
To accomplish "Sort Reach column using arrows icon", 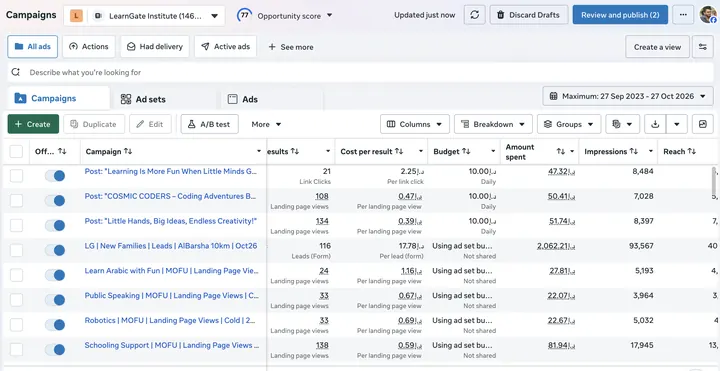I will click(x=692, y=152).
